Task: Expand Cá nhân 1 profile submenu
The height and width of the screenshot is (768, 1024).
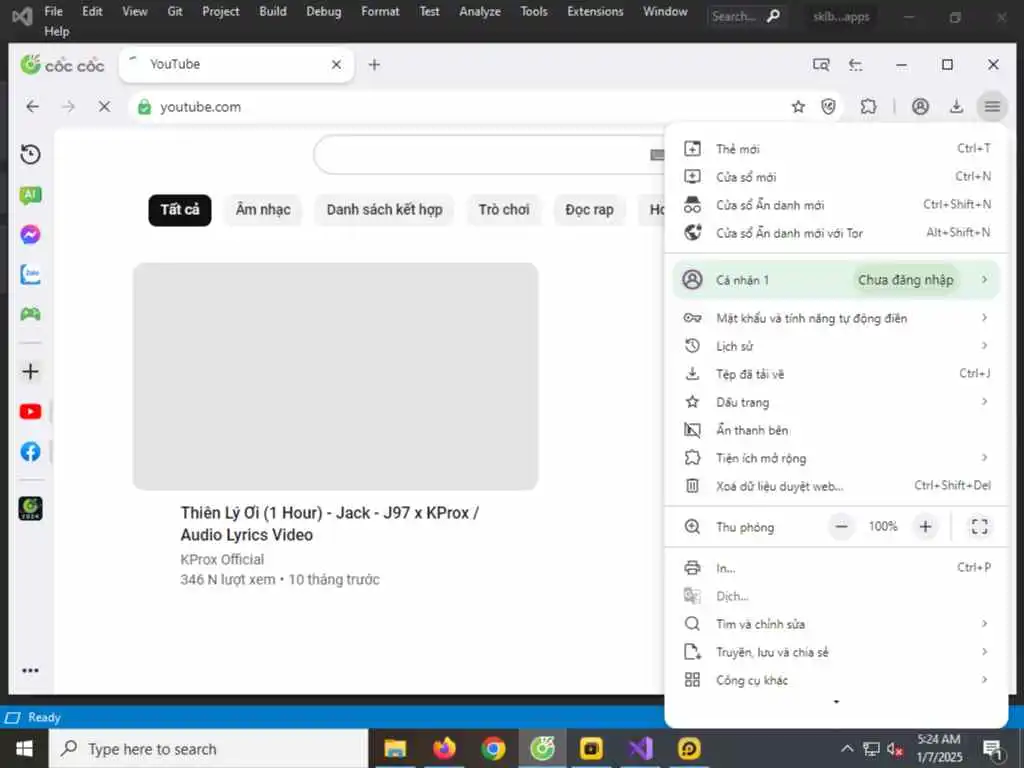Action: (x=836, y=280)
